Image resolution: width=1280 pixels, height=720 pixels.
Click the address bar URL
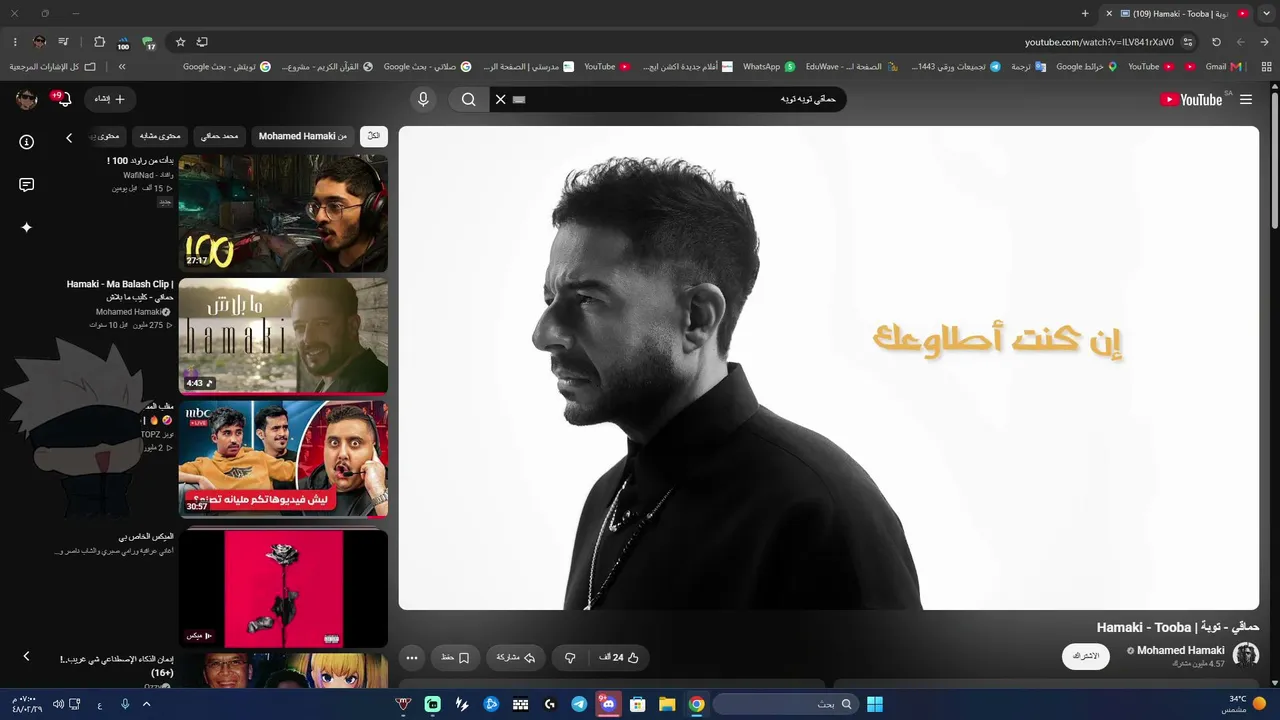[x=1099, y=42]
